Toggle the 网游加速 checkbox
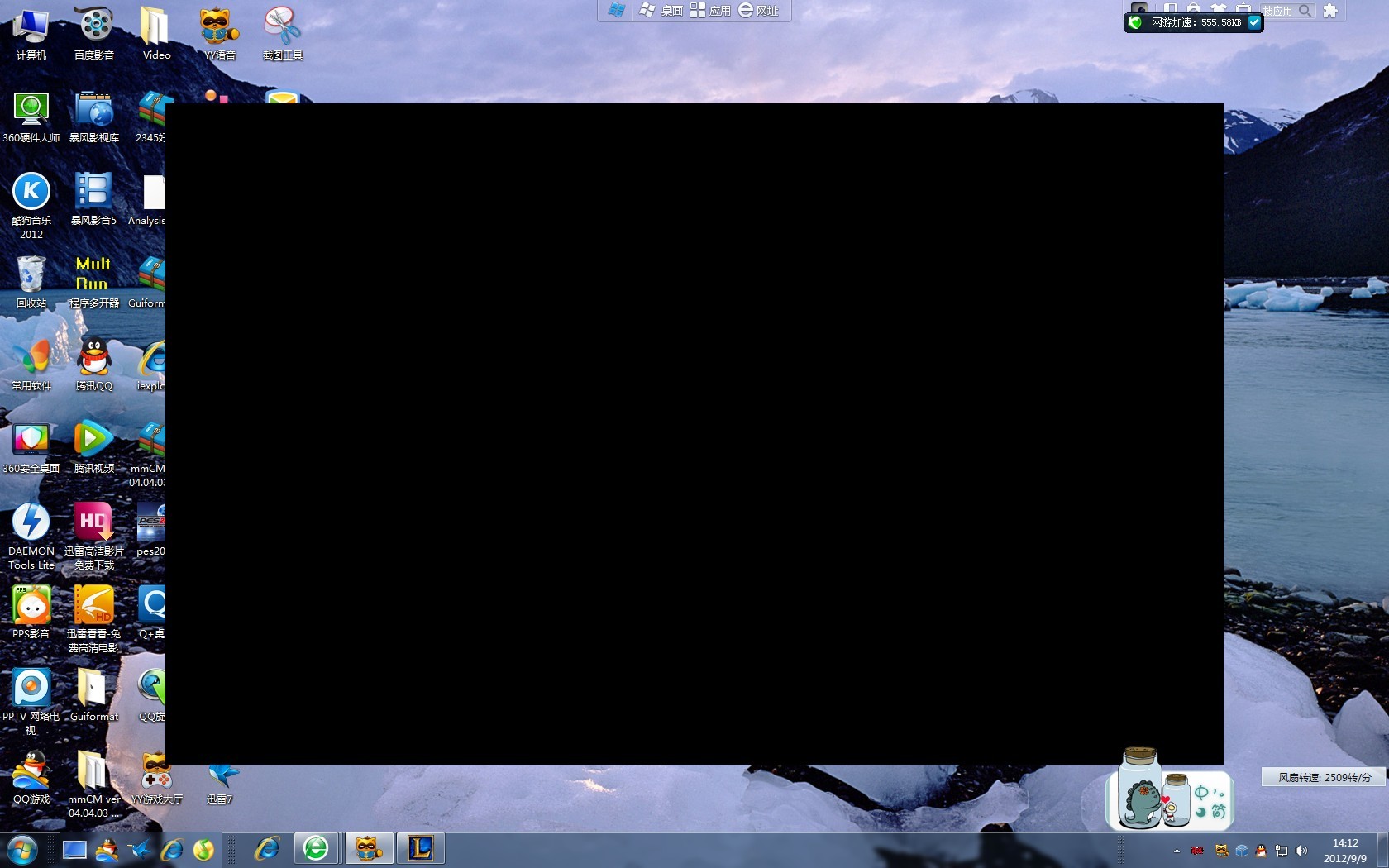 (x=1254, y=22)
